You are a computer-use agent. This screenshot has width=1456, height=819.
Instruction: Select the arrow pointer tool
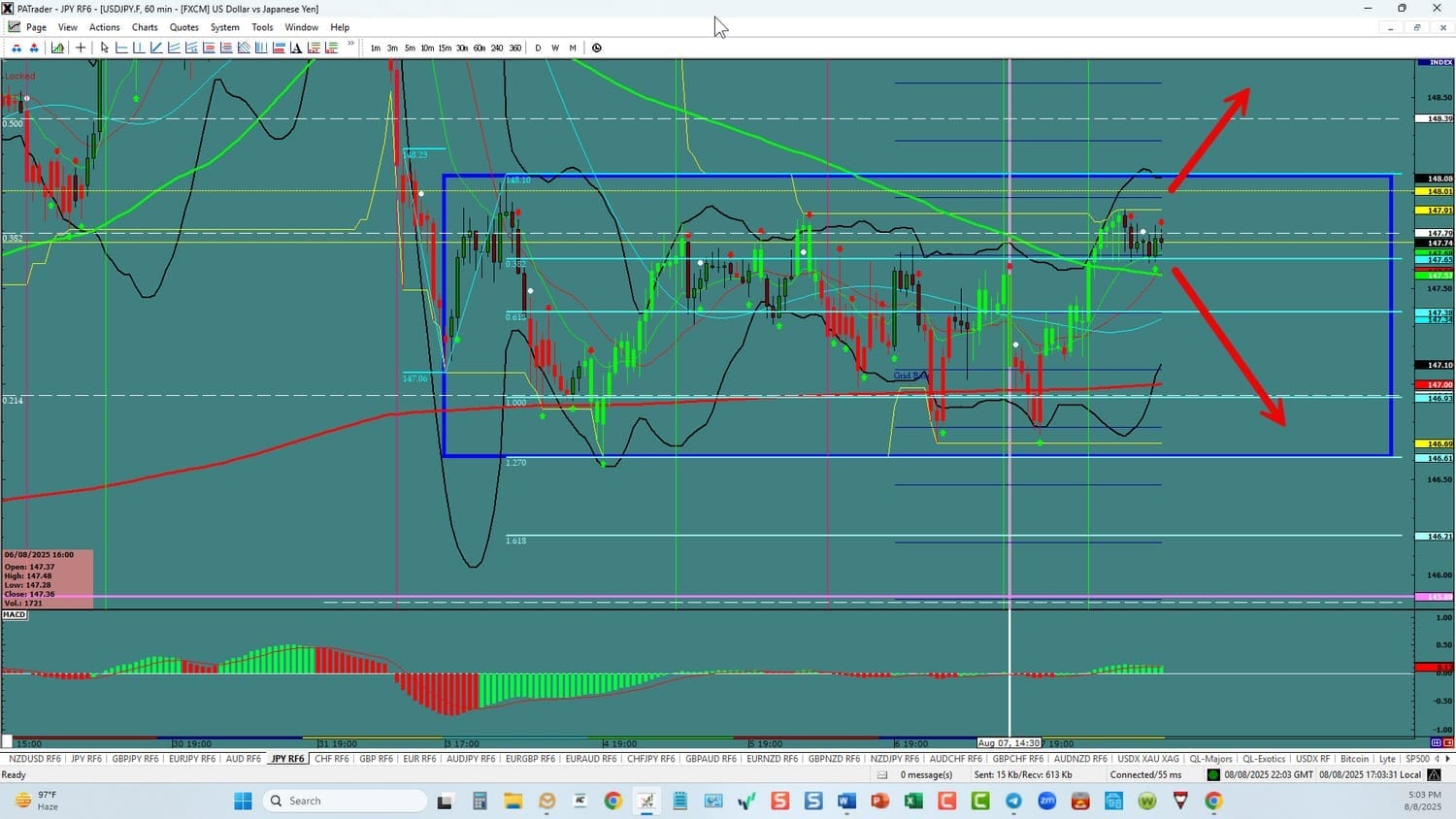[x=105, y=48]
